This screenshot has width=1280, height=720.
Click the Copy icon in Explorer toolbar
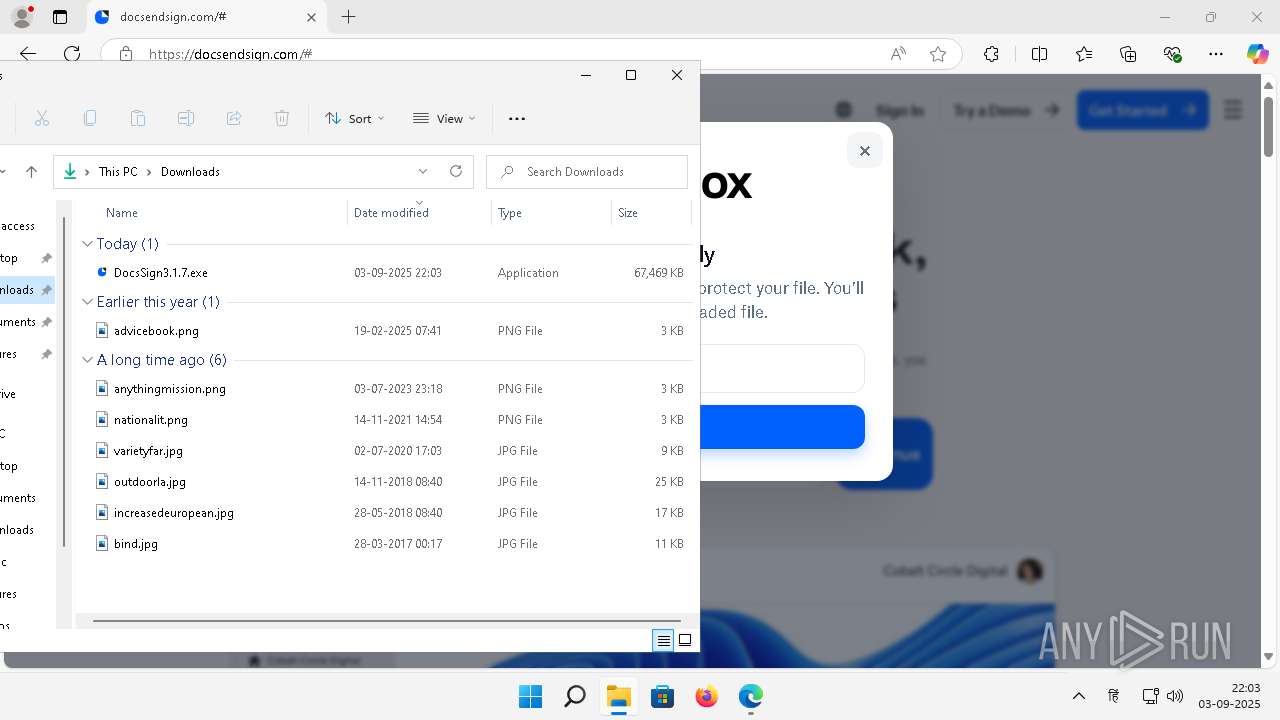pyautogui.click(x=90, y=118)
